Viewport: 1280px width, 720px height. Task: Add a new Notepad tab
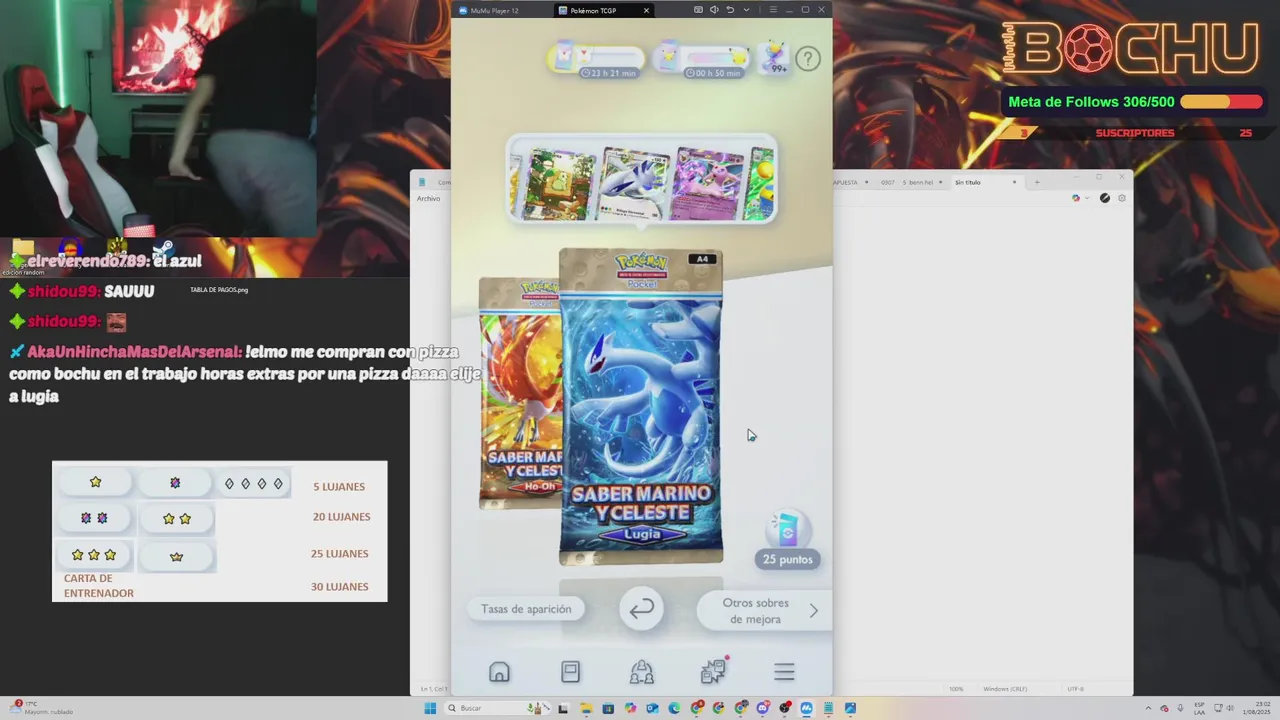1037,182
